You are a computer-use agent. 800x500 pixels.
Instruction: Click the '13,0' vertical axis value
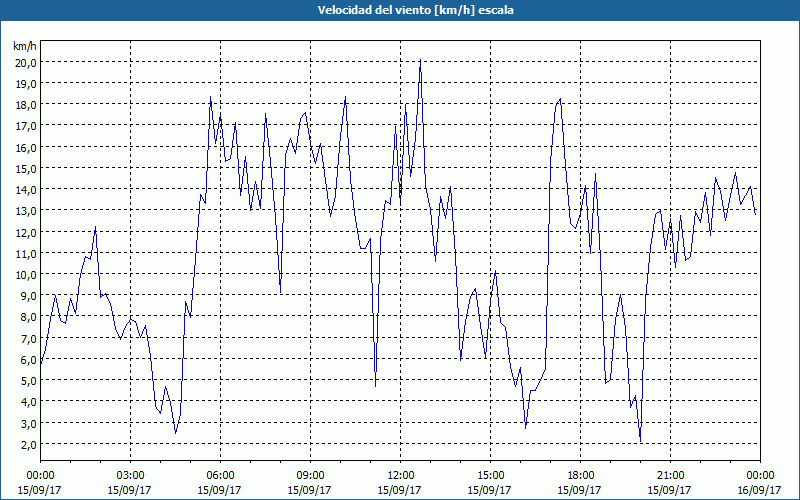coord(26,211)
